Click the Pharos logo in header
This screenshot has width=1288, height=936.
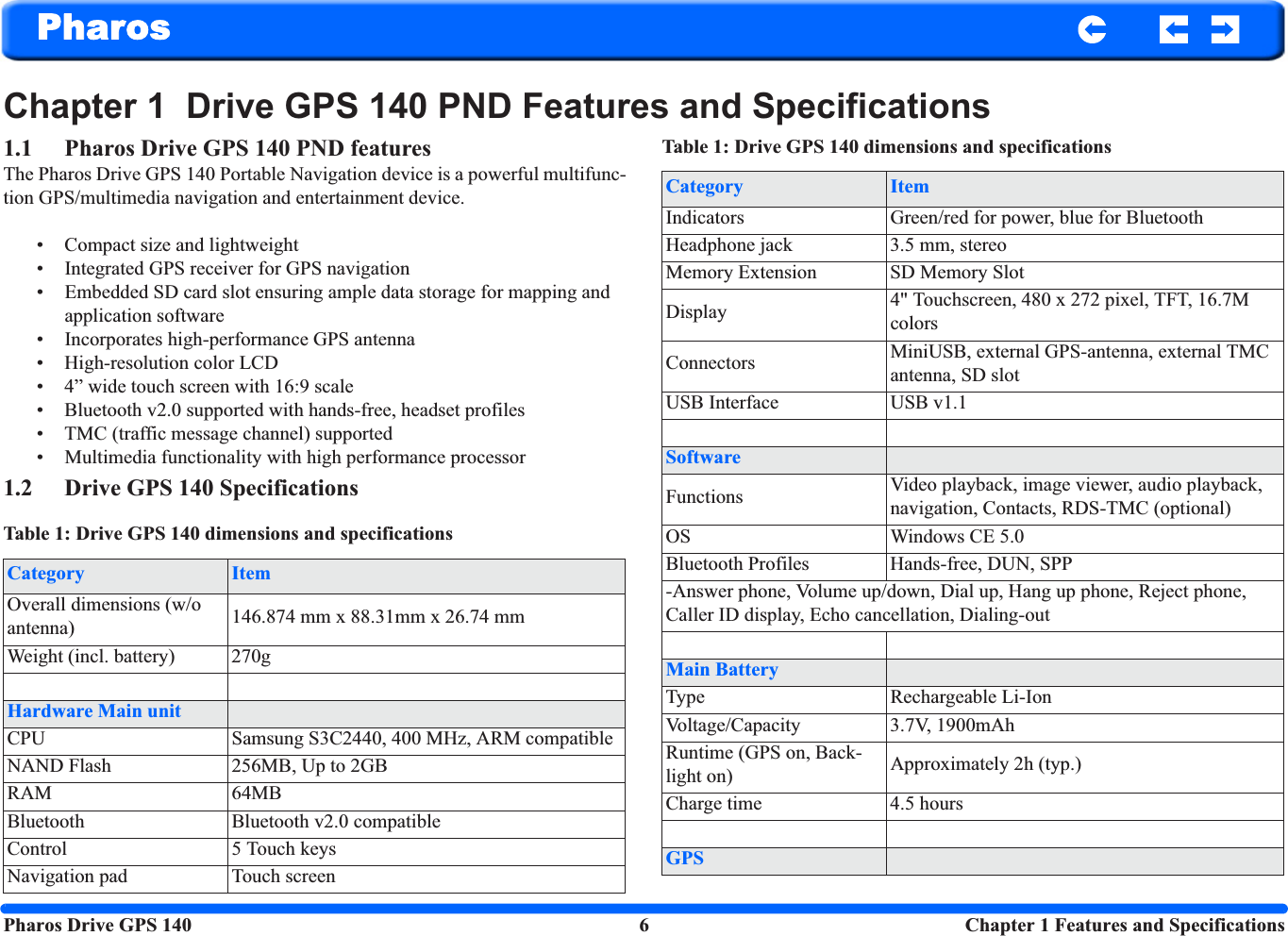tap(104, 28)
